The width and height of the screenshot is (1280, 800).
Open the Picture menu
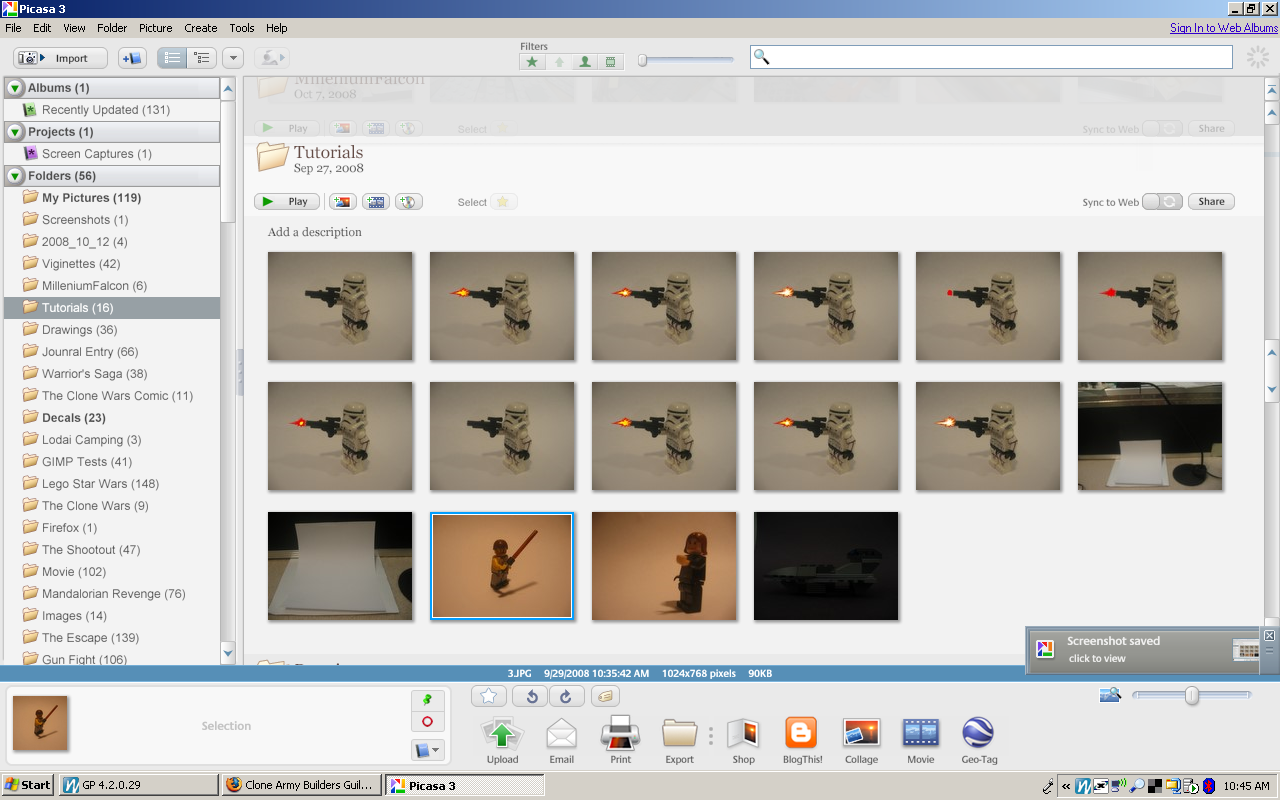155,28
